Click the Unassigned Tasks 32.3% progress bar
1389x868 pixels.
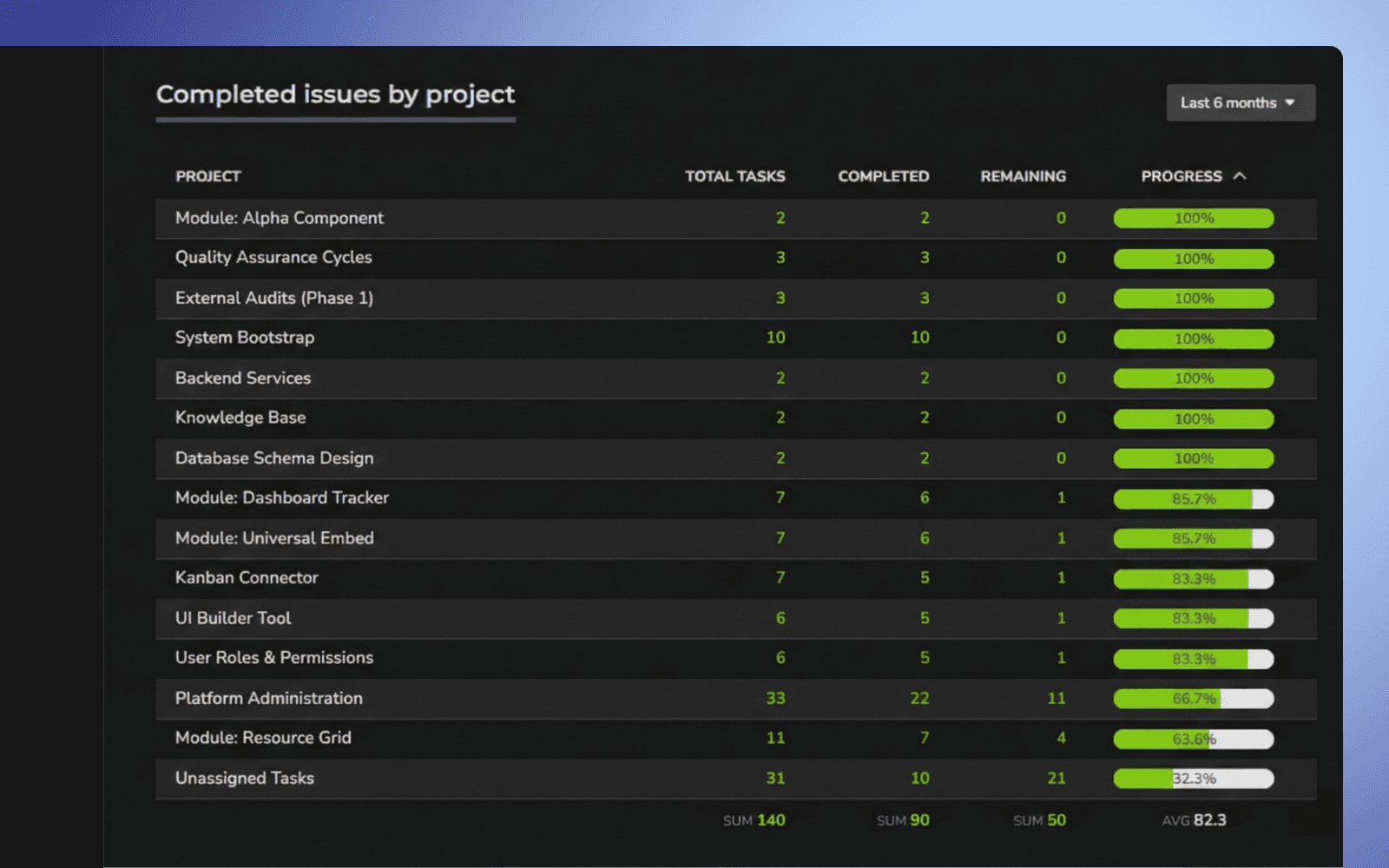coord(1193,779)
